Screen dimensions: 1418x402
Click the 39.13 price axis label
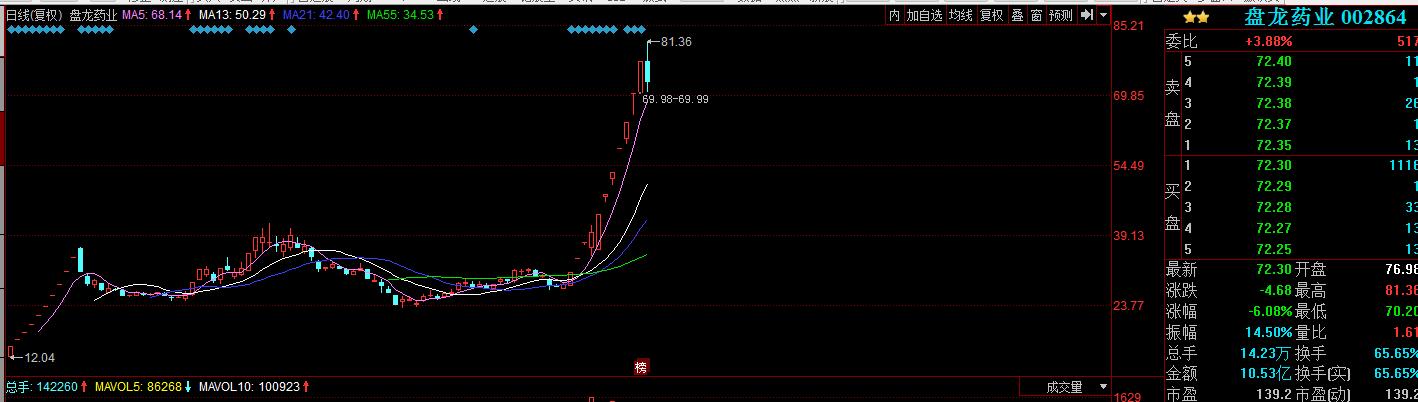click(1130, 236)
